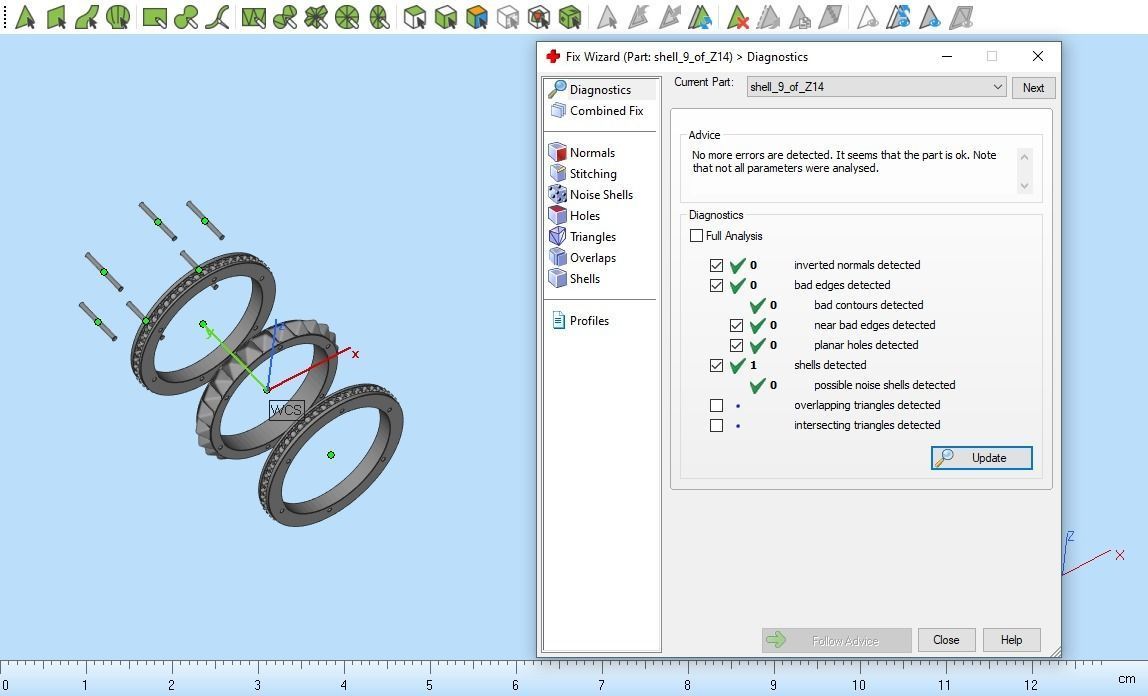Go to the Noise Shells fix page

(601, 195)
